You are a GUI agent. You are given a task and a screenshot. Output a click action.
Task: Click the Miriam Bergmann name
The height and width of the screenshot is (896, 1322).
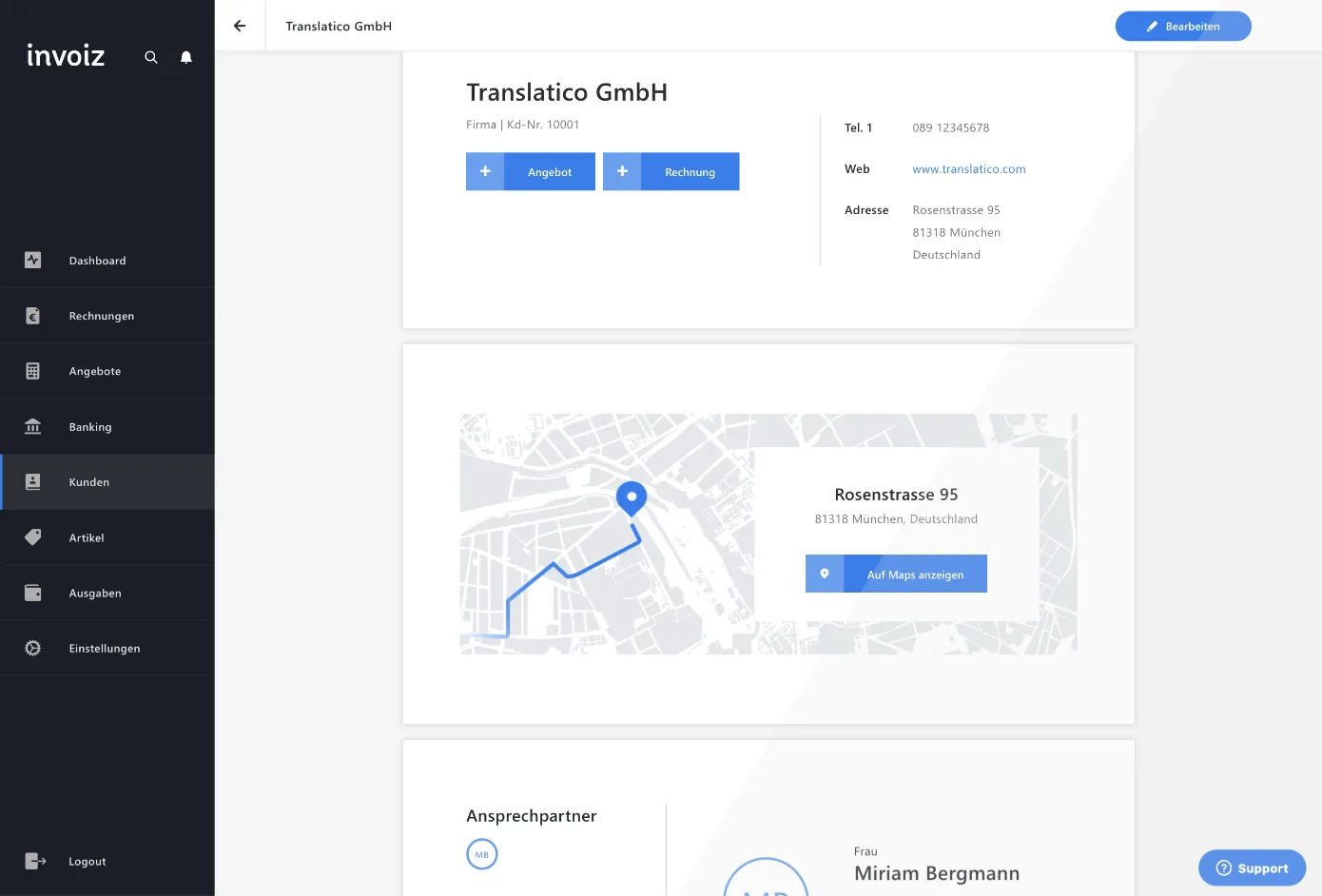(937, 873)
